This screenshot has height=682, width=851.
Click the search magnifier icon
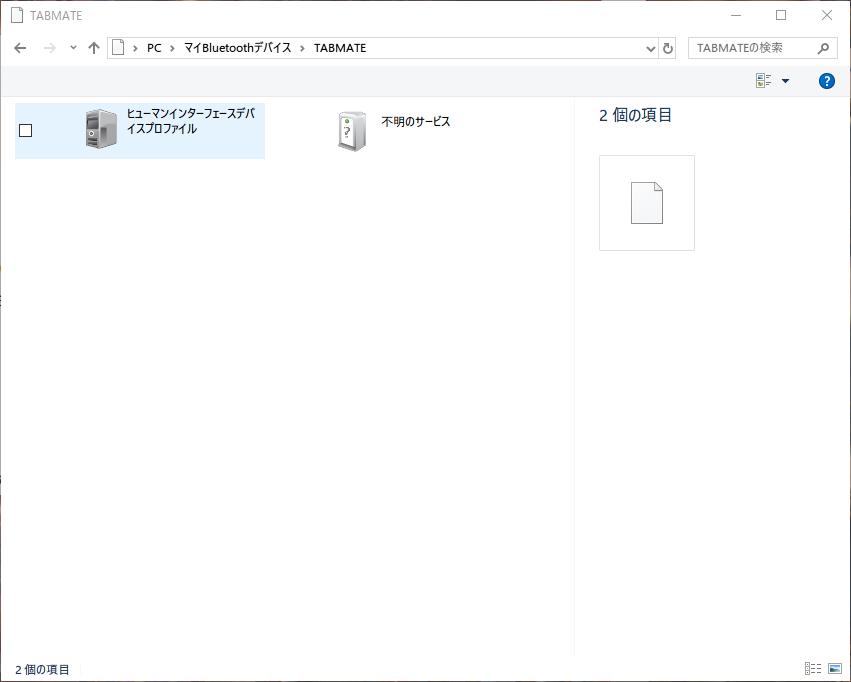pos(823,48)
